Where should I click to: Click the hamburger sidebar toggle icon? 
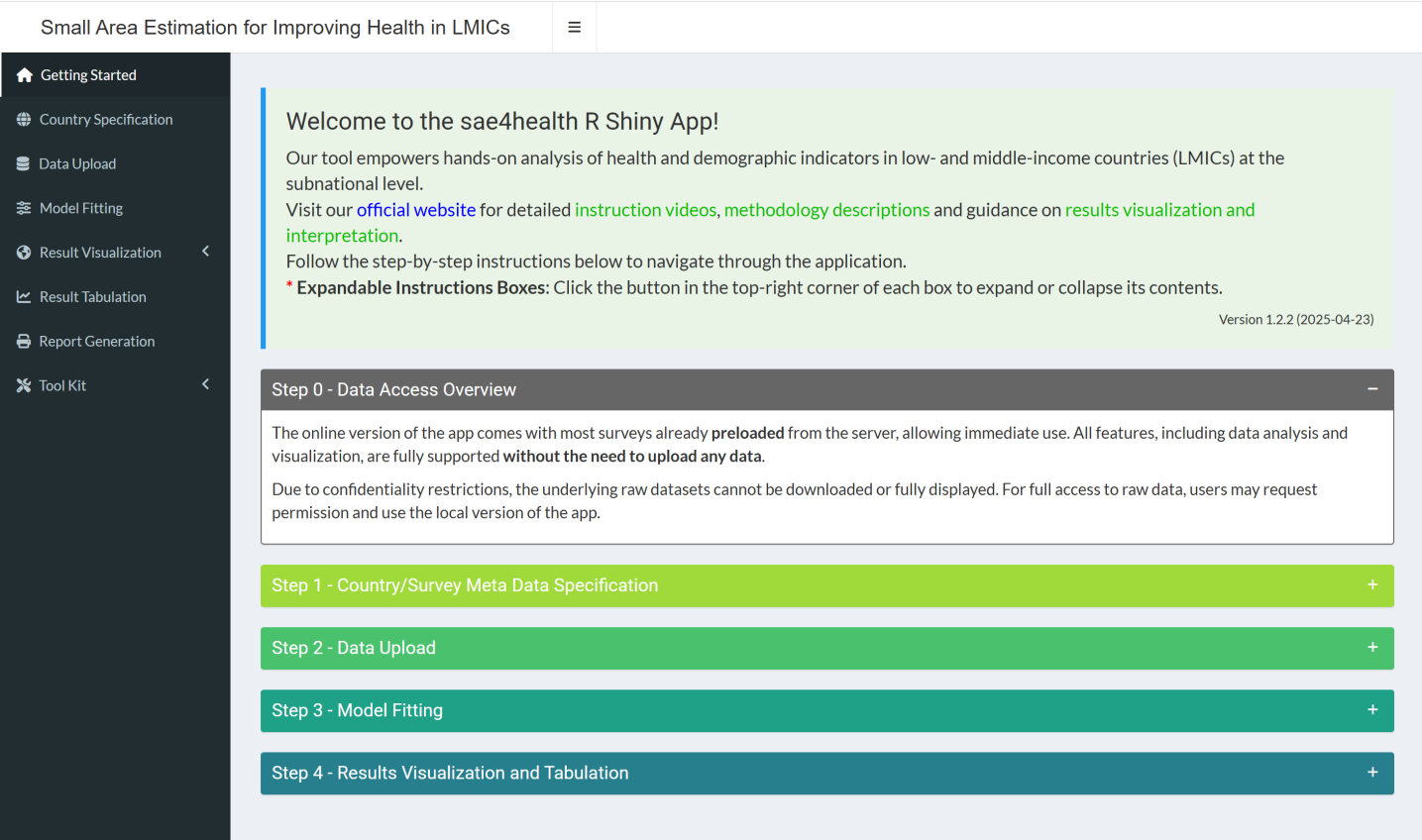click(x=574, y=28)
